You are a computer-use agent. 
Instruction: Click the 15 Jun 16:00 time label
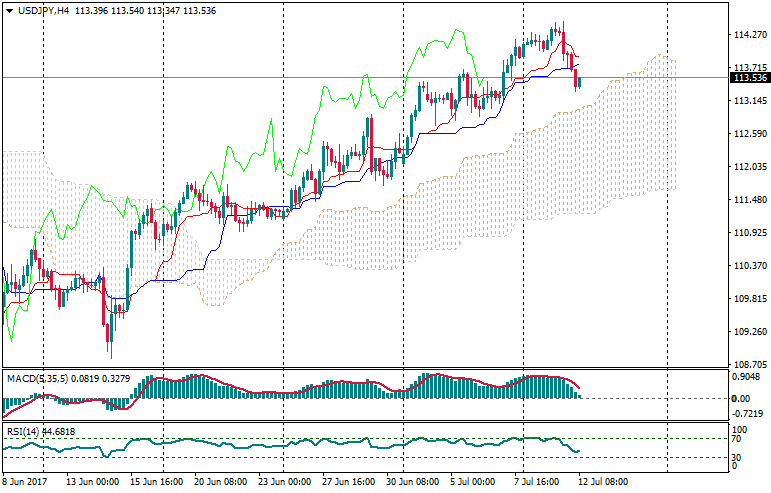[x=157, y=482]
